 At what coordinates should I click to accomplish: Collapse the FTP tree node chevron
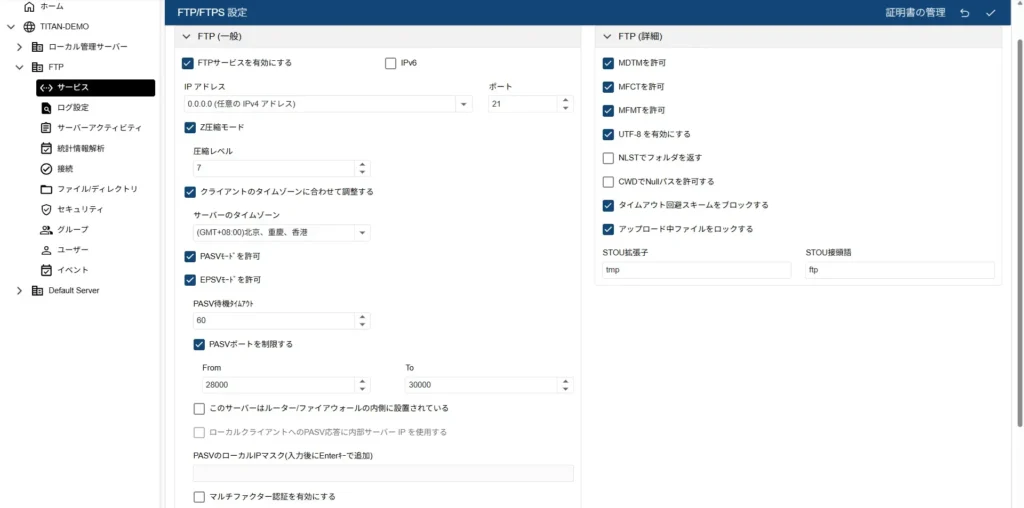point(20,67)
